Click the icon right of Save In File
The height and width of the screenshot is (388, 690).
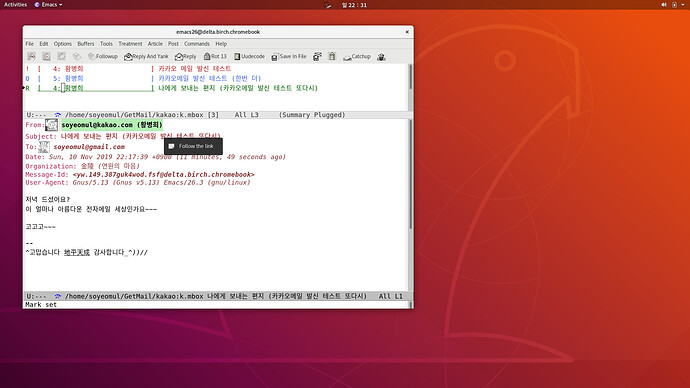[317, 56]
